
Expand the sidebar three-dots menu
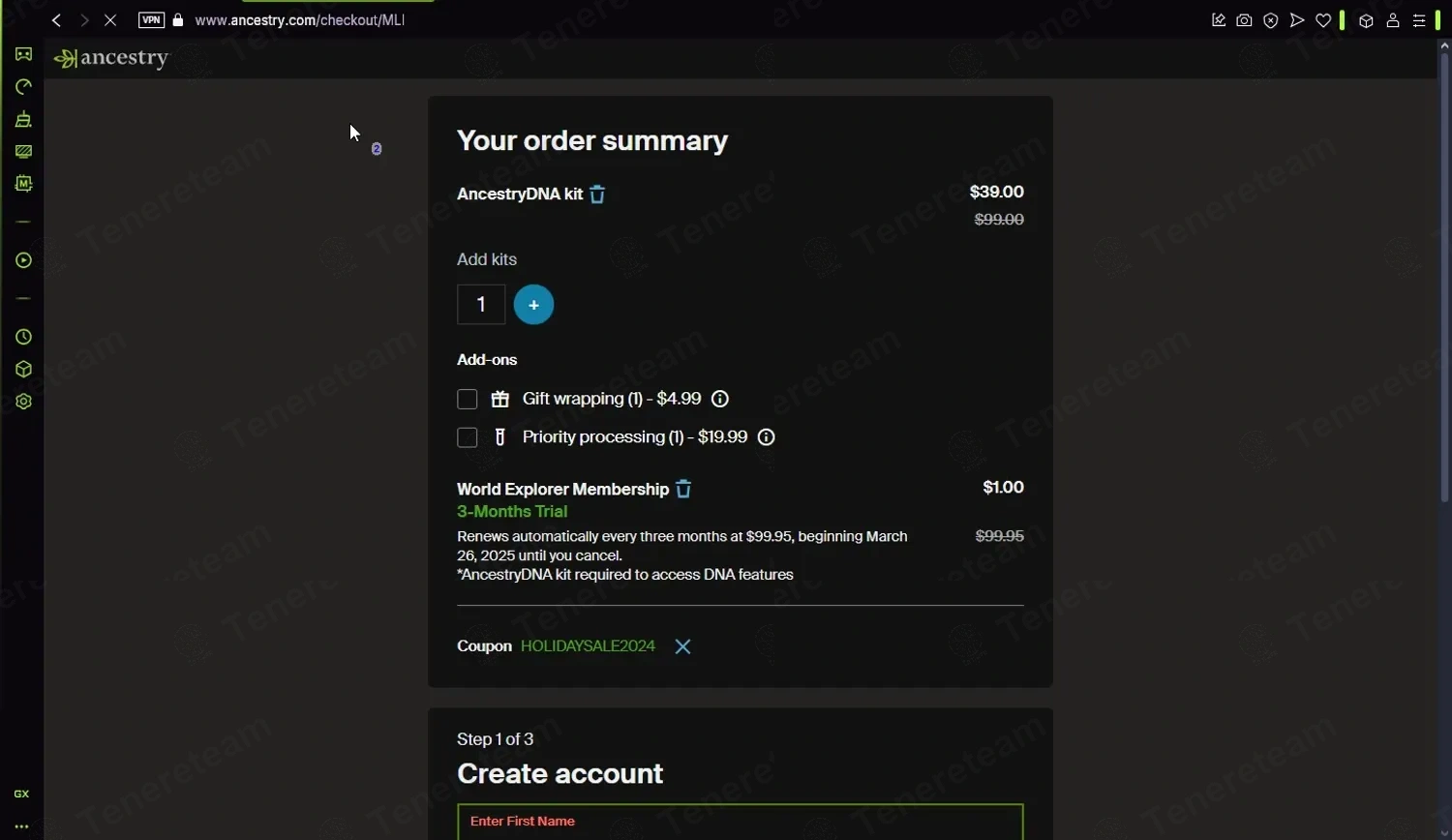(x=21, y=827)
